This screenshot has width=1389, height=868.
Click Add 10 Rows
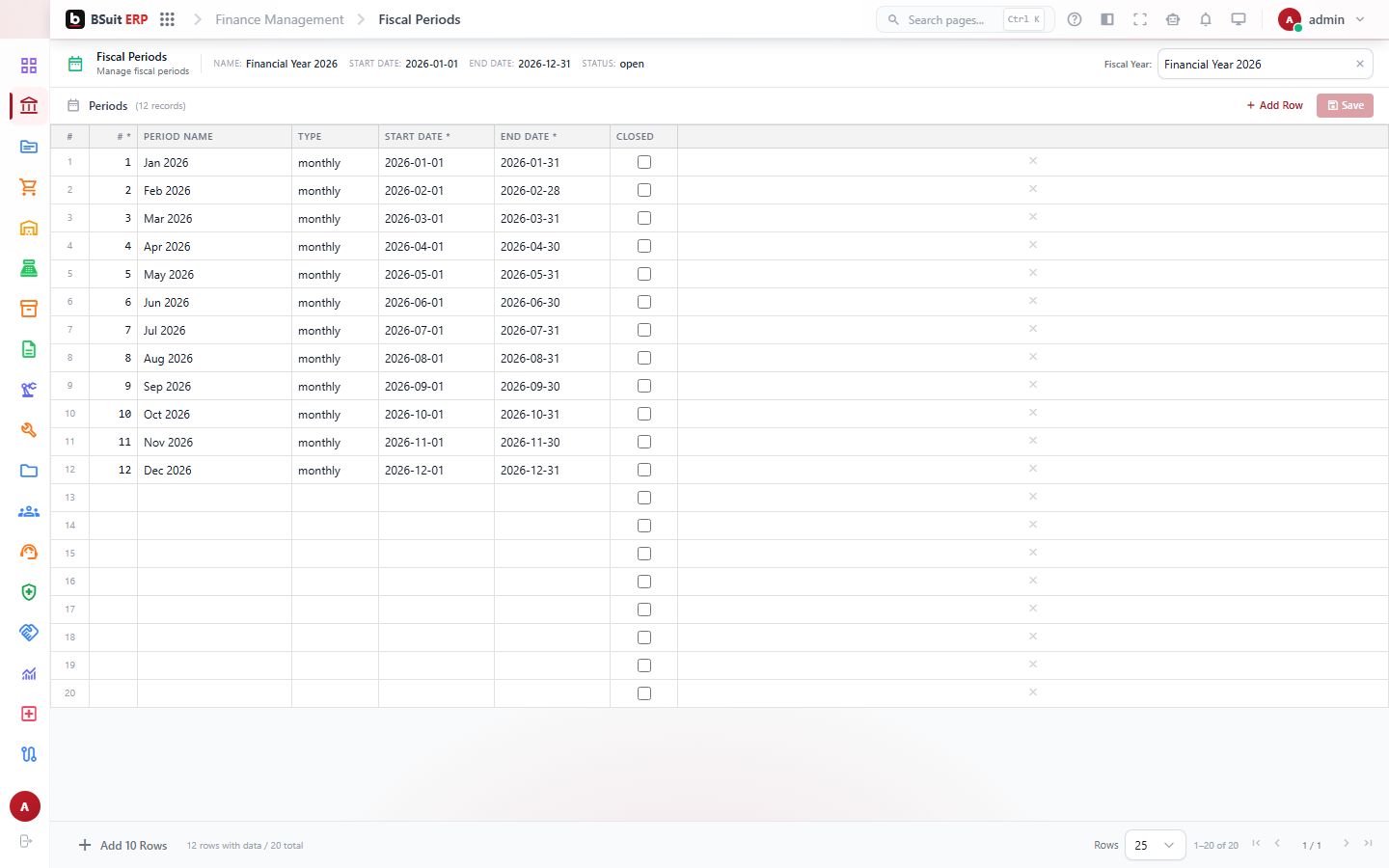click(x=123, y=845)
